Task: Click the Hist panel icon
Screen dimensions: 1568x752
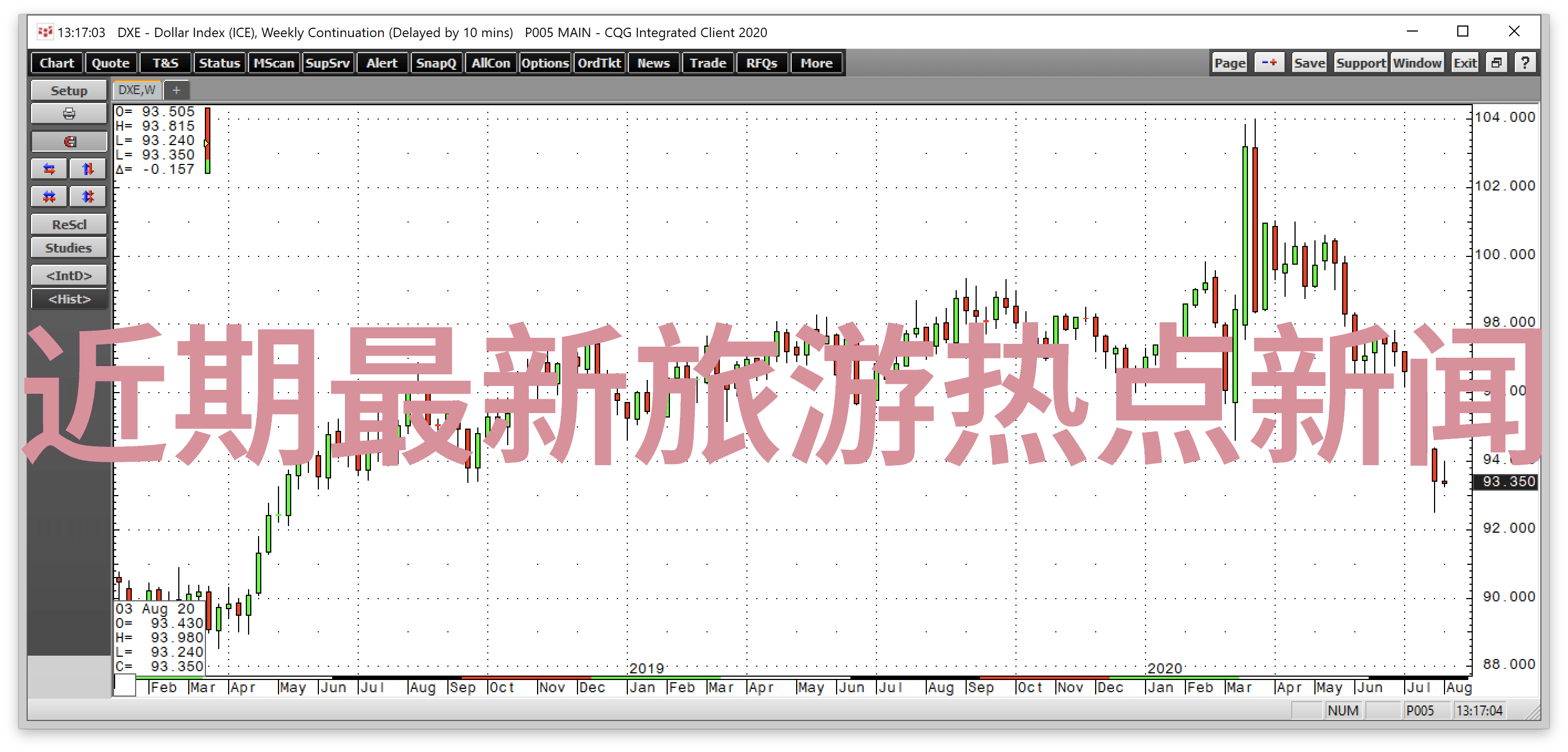Action: pyautogui.click(x=66, y=299)
